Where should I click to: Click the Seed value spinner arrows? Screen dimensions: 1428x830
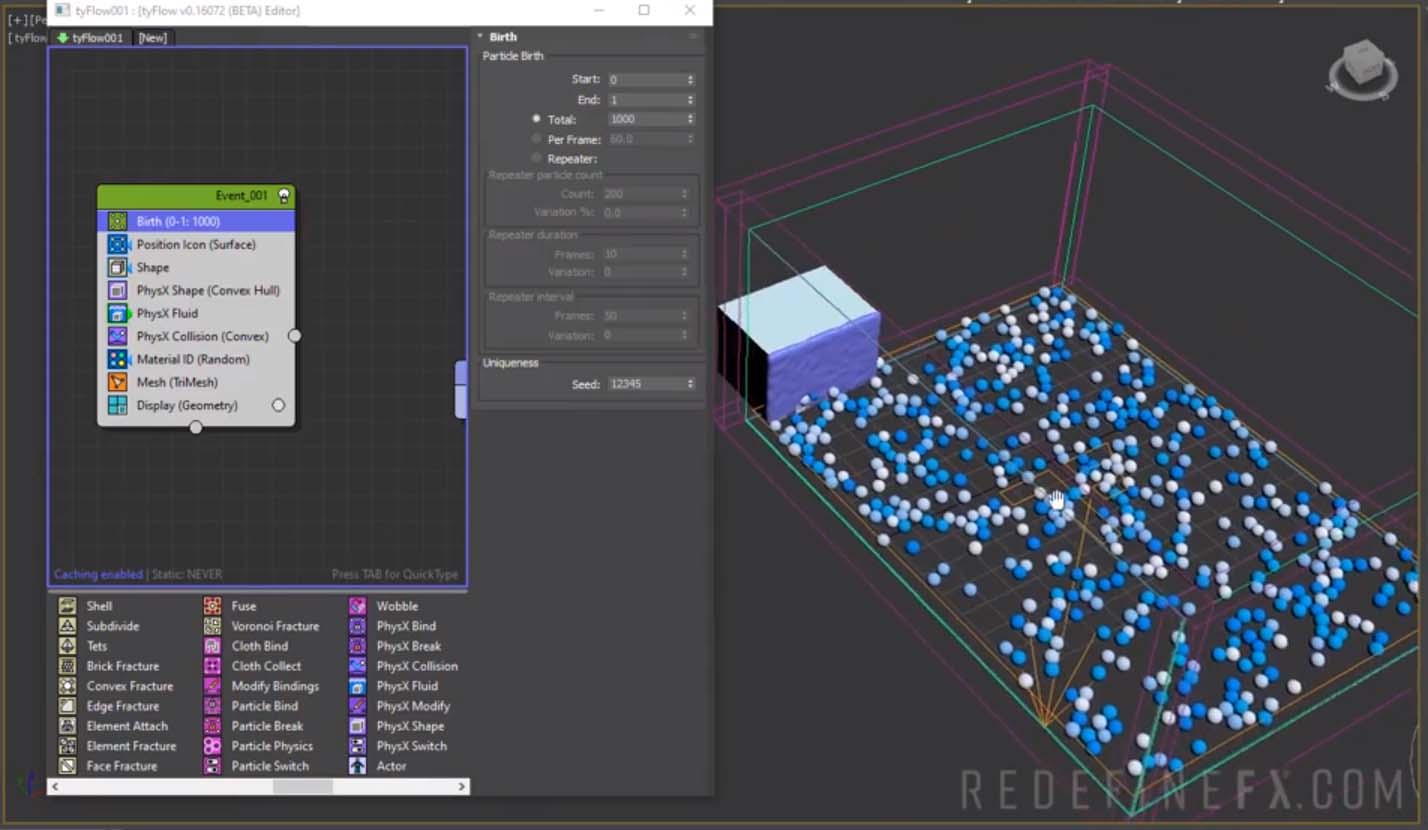tap(690, 384)
